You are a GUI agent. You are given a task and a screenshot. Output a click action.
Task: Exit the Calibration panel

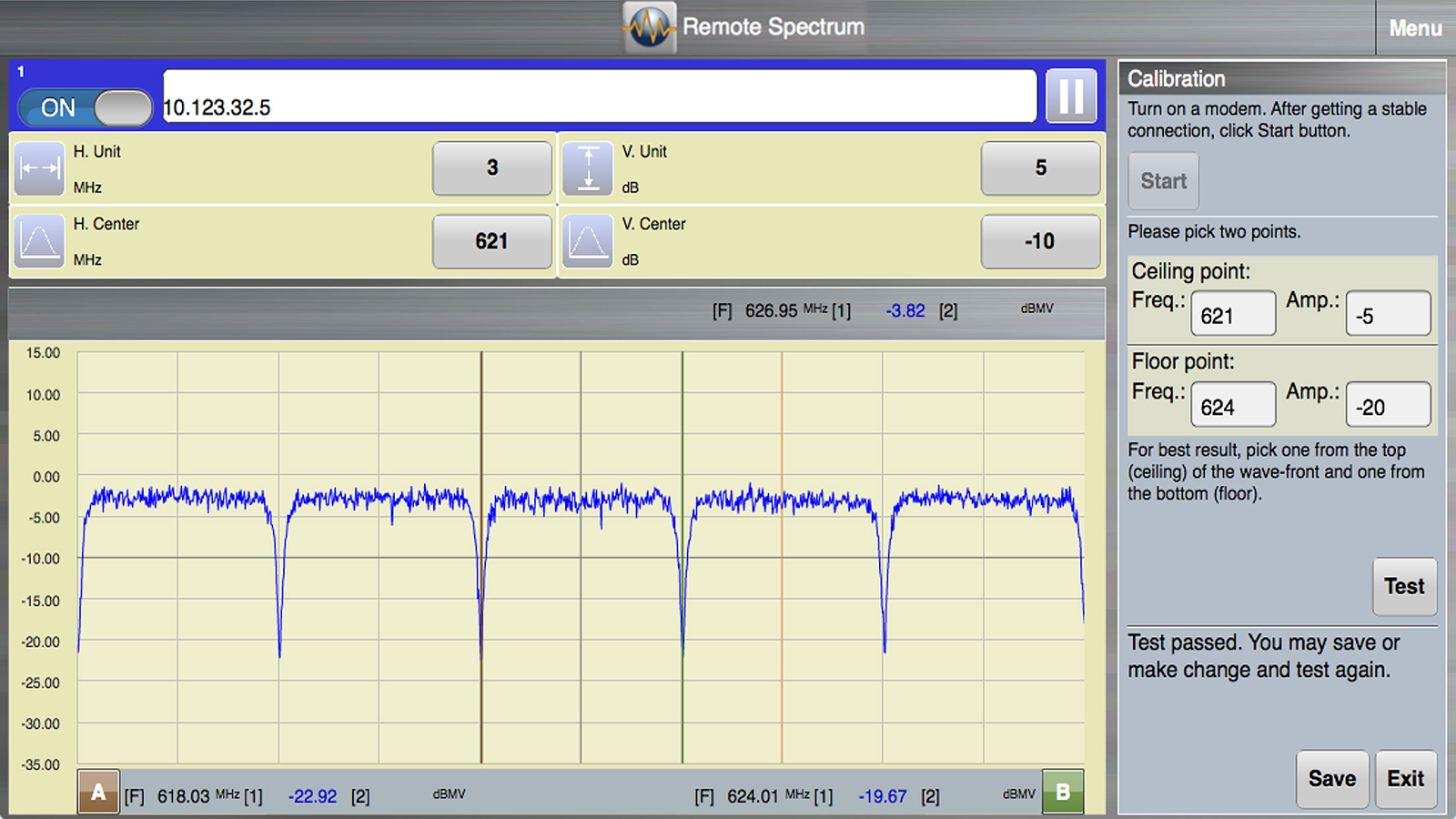pyautogui.click(x=1406, y=779)
